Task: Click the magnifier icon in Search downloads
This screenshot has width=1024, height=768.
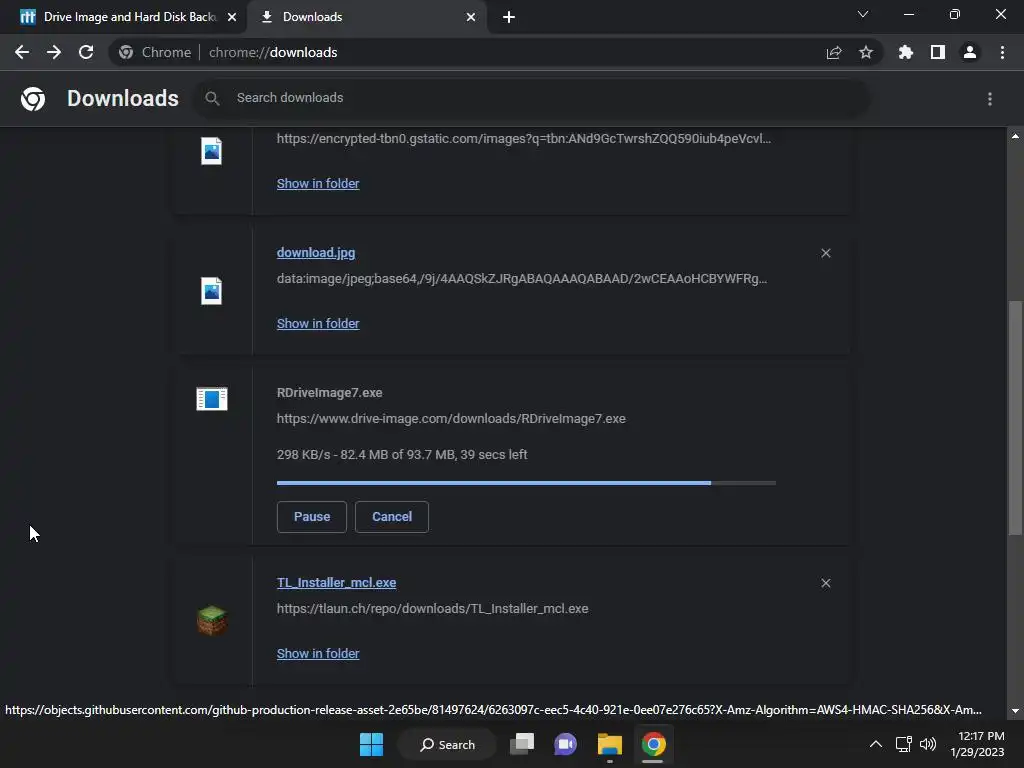Action: pyautogui.click(x=212, y=98)
